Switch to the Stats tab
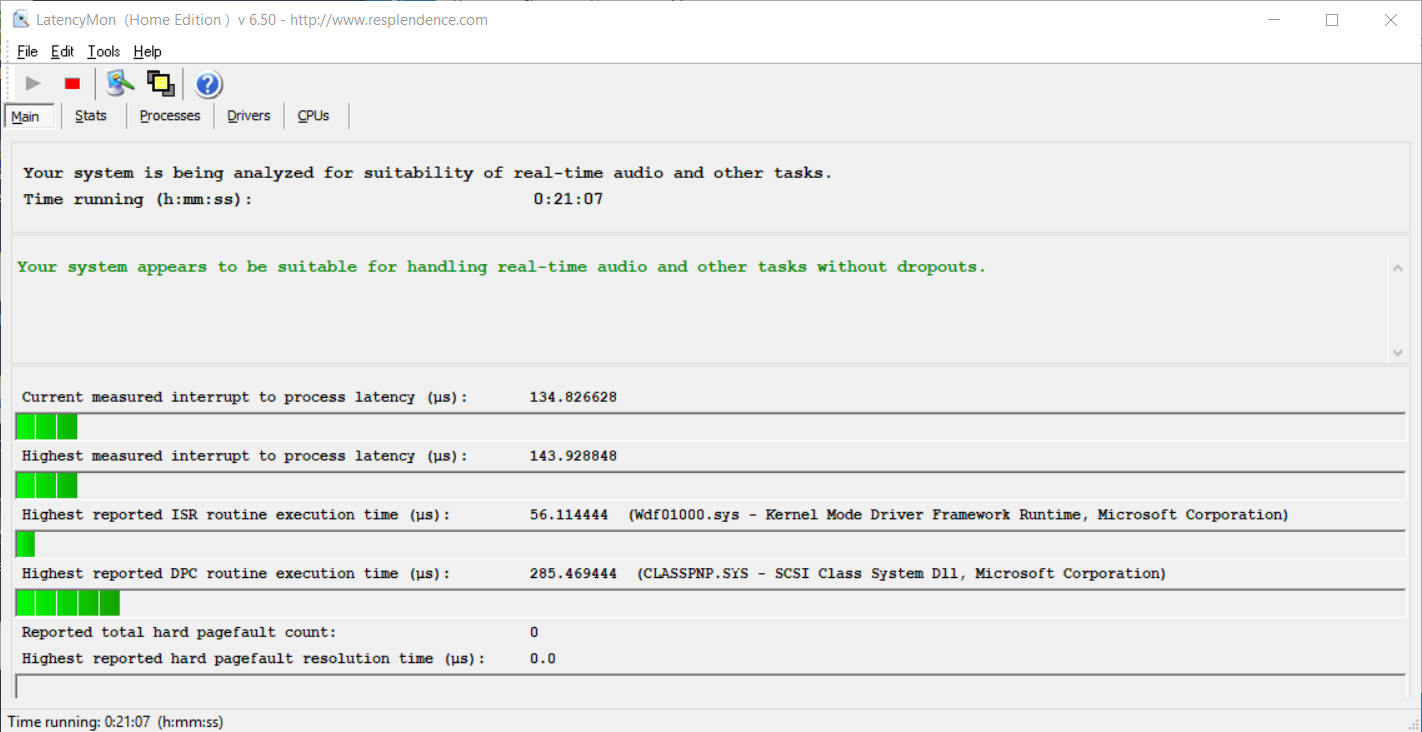Screen dimensions: 1422x732 91,116
